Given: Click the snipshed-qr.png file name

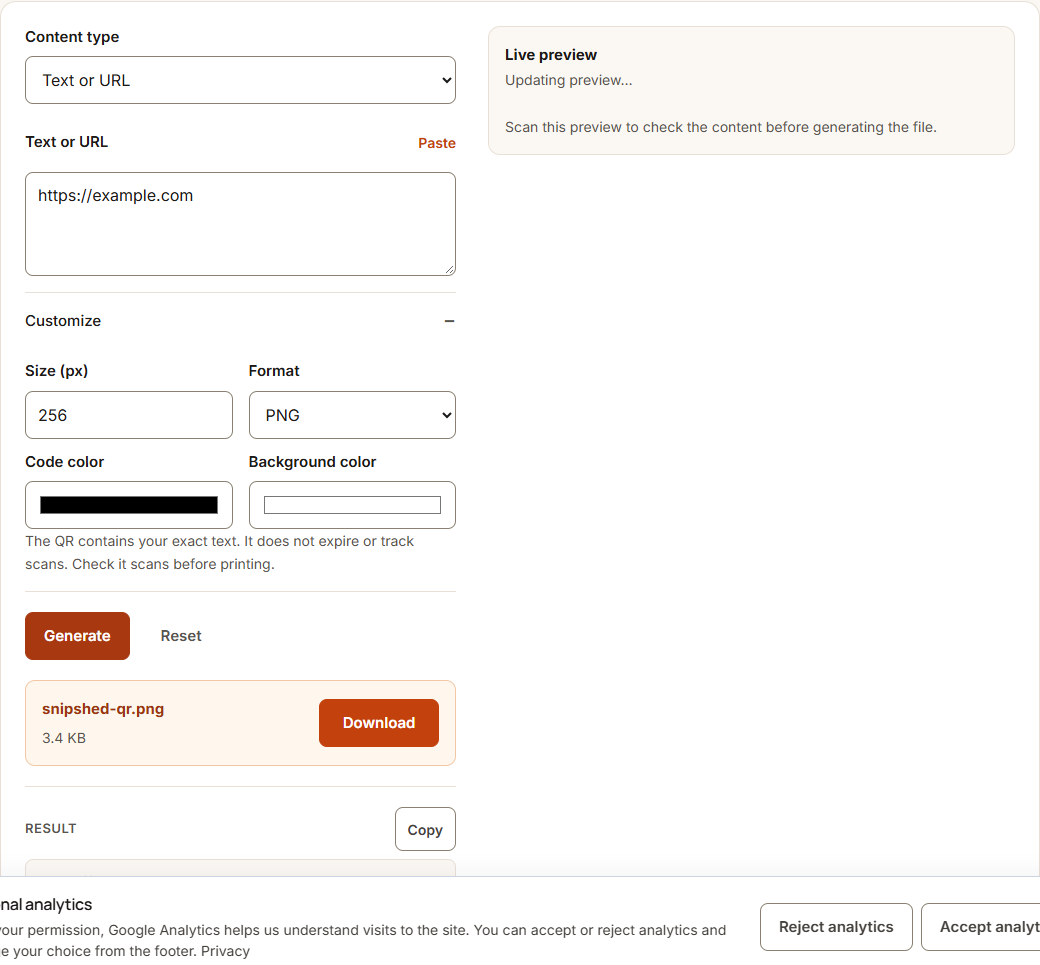Looking at the screenshot, I should pyautogui.click(x=103, y=709).
